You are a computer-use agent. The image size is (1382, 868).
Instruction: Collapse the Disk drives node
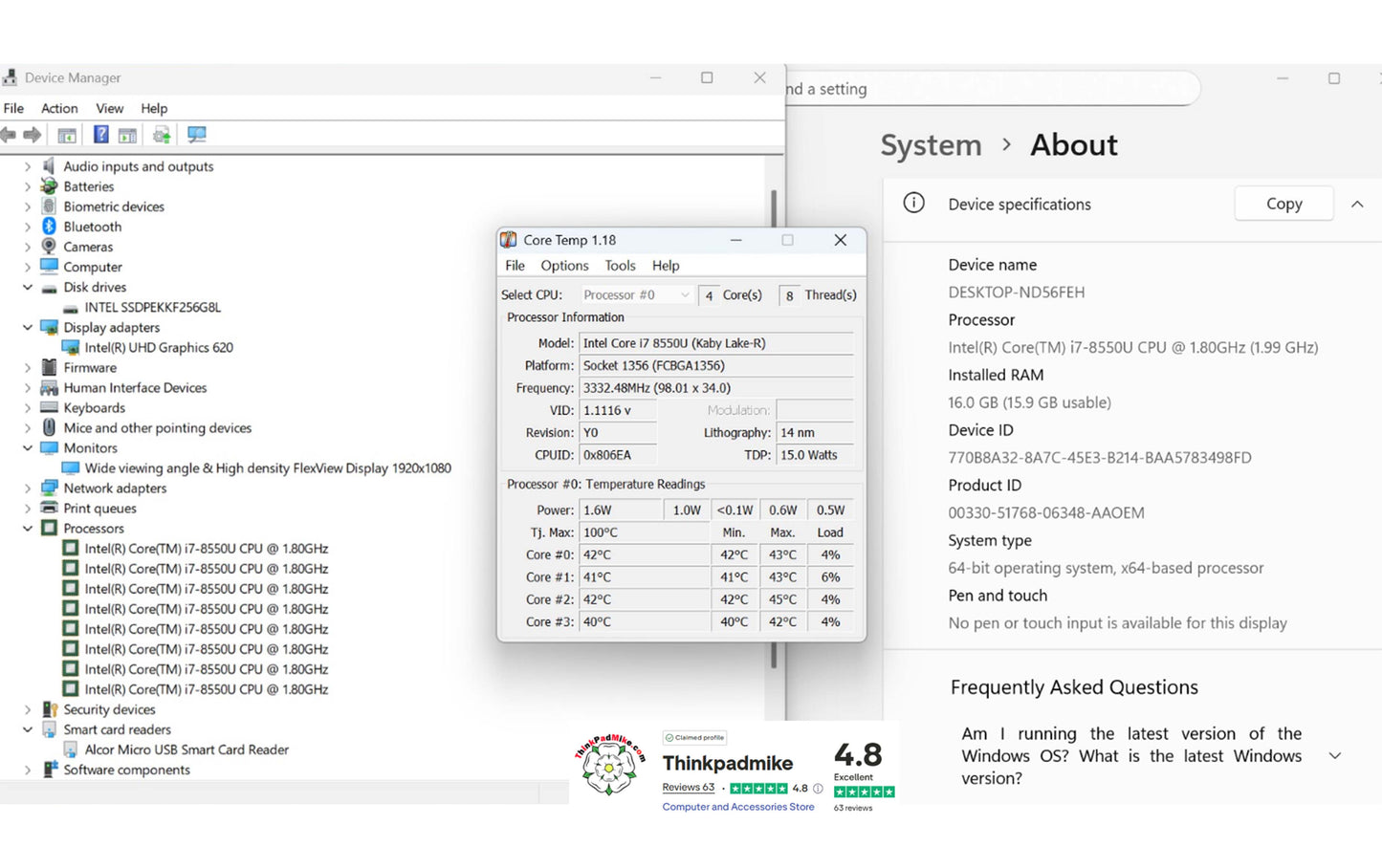pos(28,287)
